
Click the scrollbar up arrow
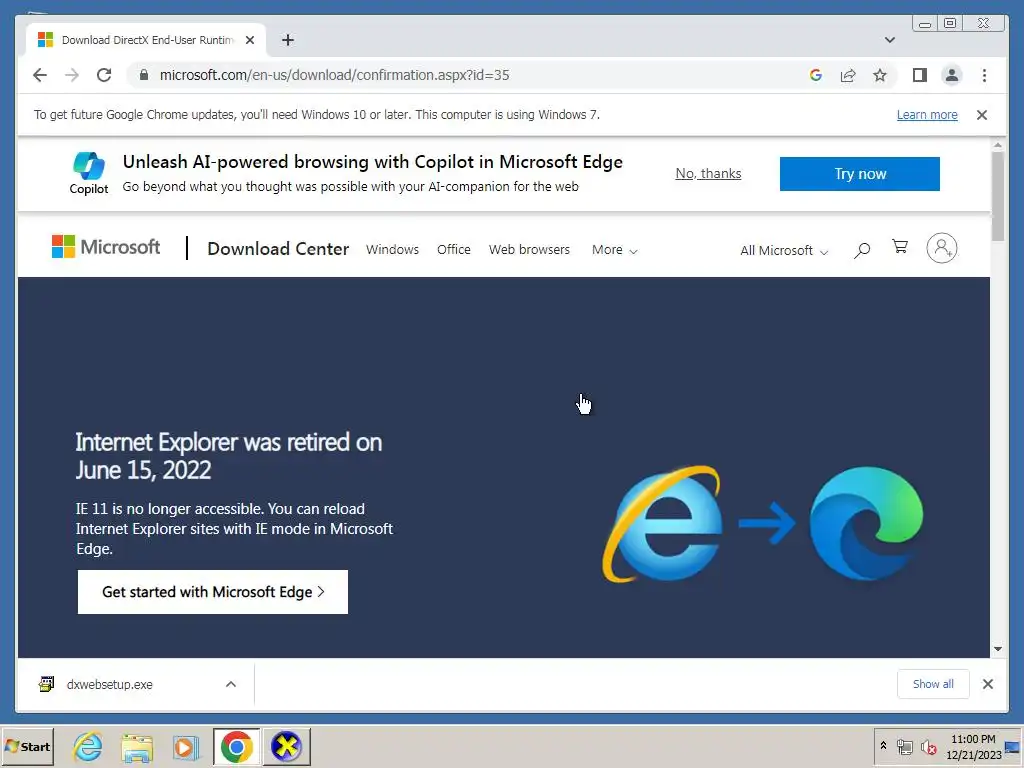(997, 145)
